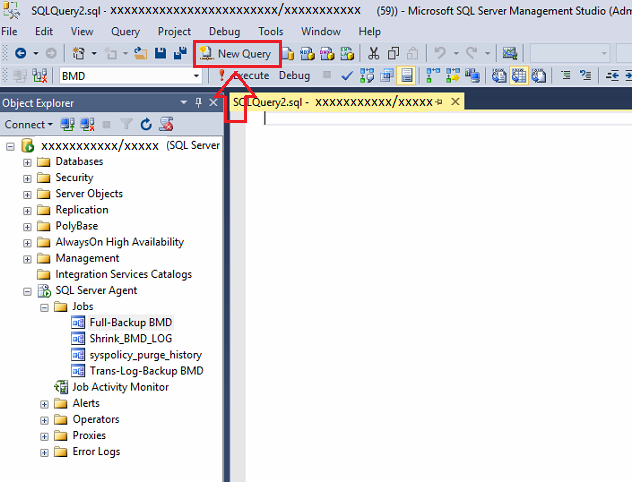Select the Shrink_BMD_LOG job
The width and height of the screenshot is (632, 482).
click(131, 339)
